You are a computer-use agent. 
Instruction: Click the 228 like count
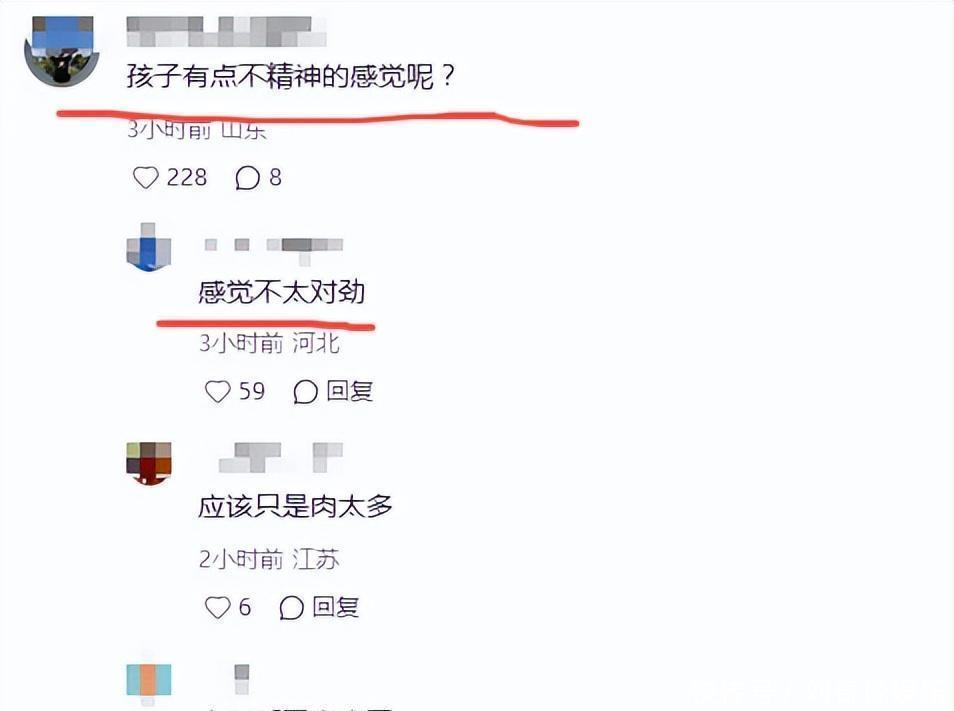point(187,178)
